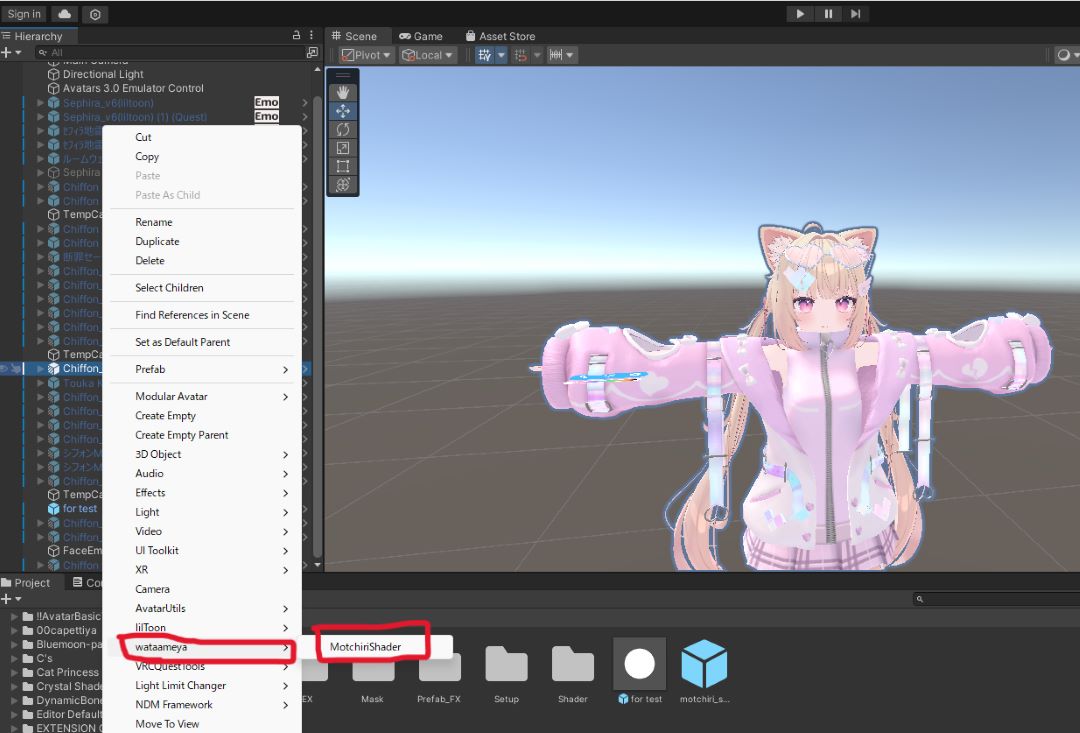Select the Scale tool
Viewport: 1080px width, 733px height.
[x=342, y=147]
